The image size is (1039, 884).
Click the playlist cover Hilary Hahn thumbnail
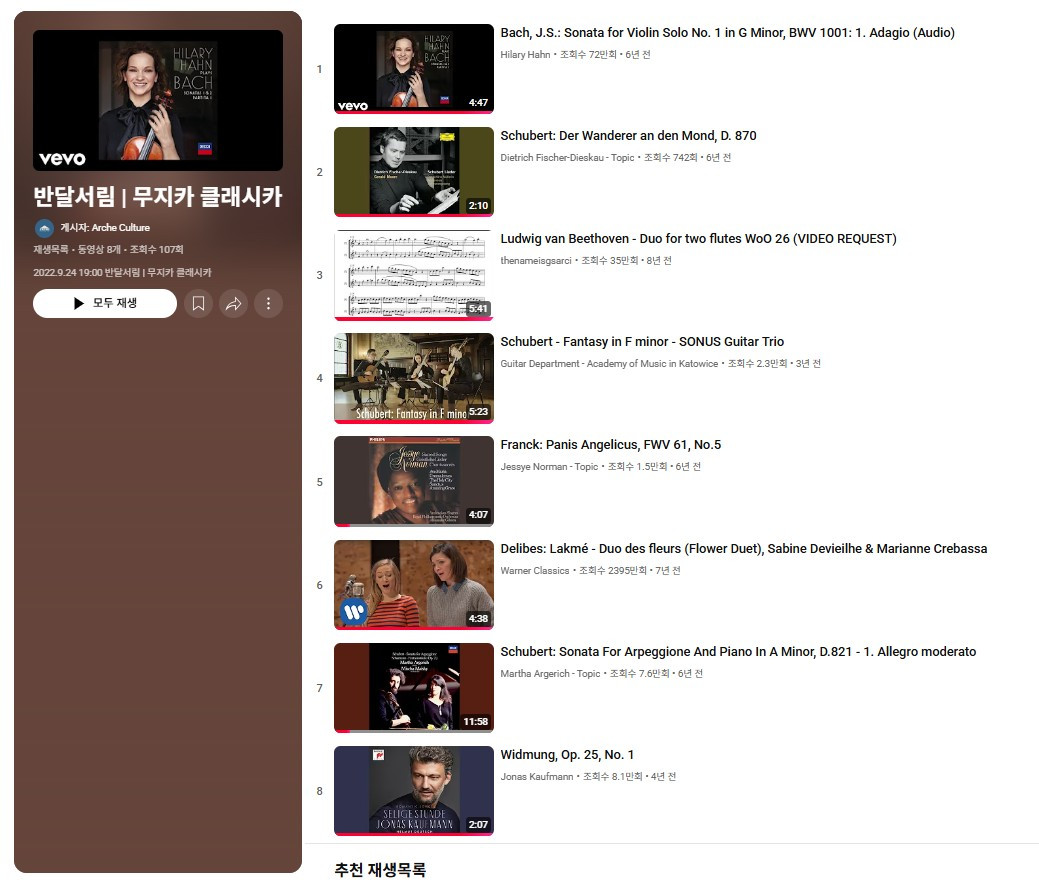coord(158,100)
